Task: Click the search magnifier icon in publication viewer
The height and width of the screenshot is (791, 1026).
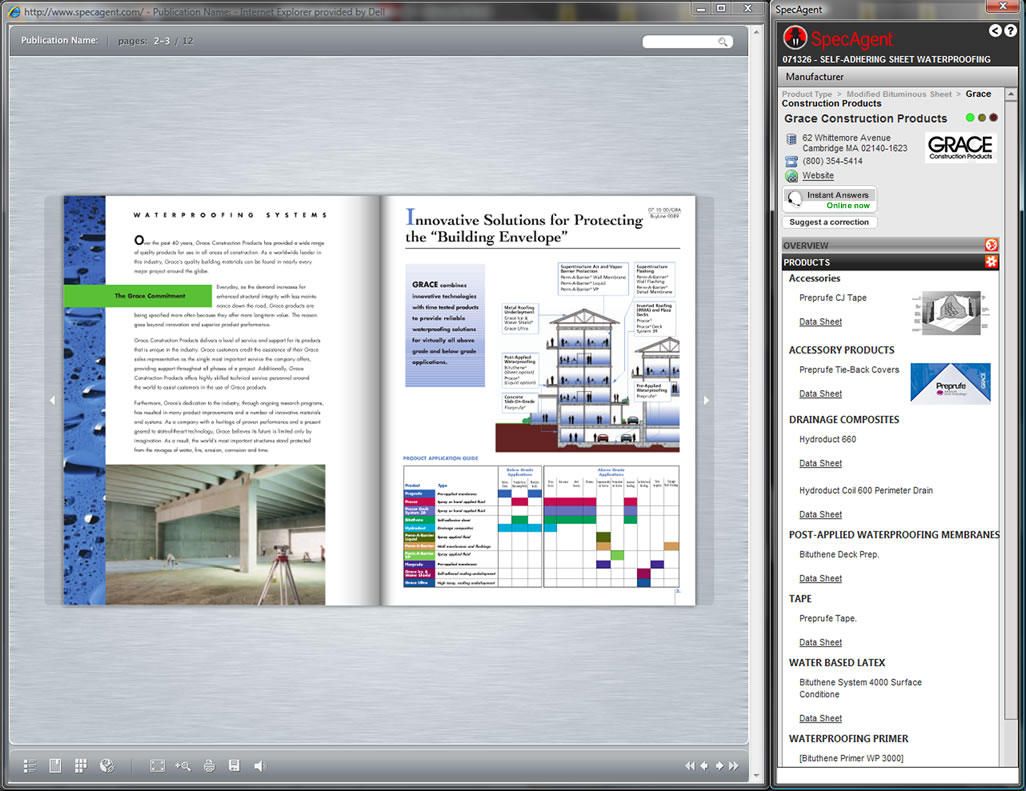Action: coord(722,42)
